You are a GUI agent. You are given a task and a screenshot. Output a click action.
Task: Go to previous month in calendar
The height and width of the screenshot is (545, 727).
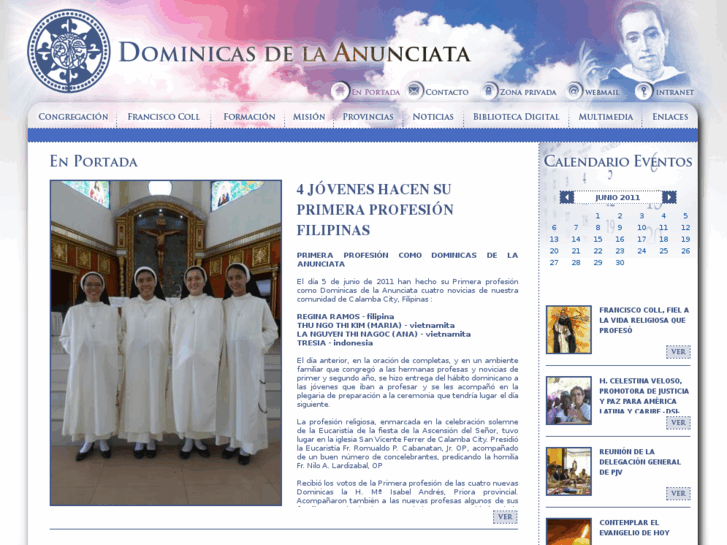[x=567, y=197]
